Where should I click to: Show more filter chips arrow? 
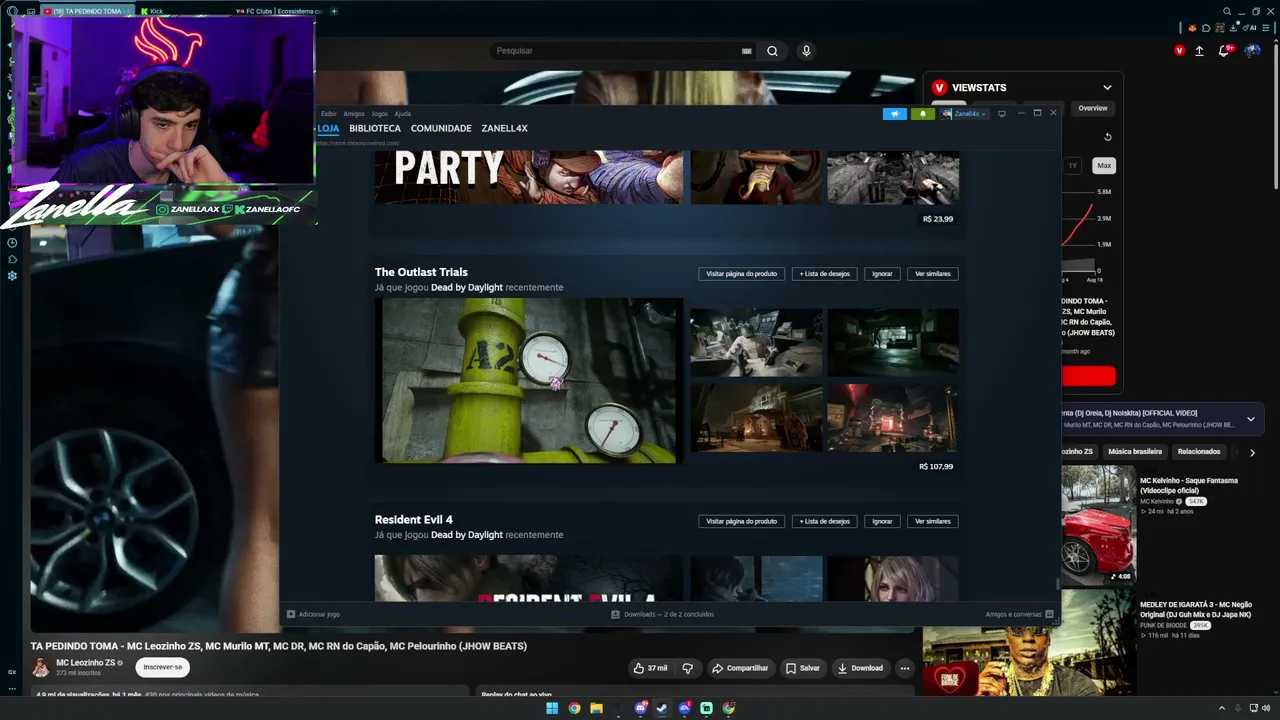[1252, 452]
